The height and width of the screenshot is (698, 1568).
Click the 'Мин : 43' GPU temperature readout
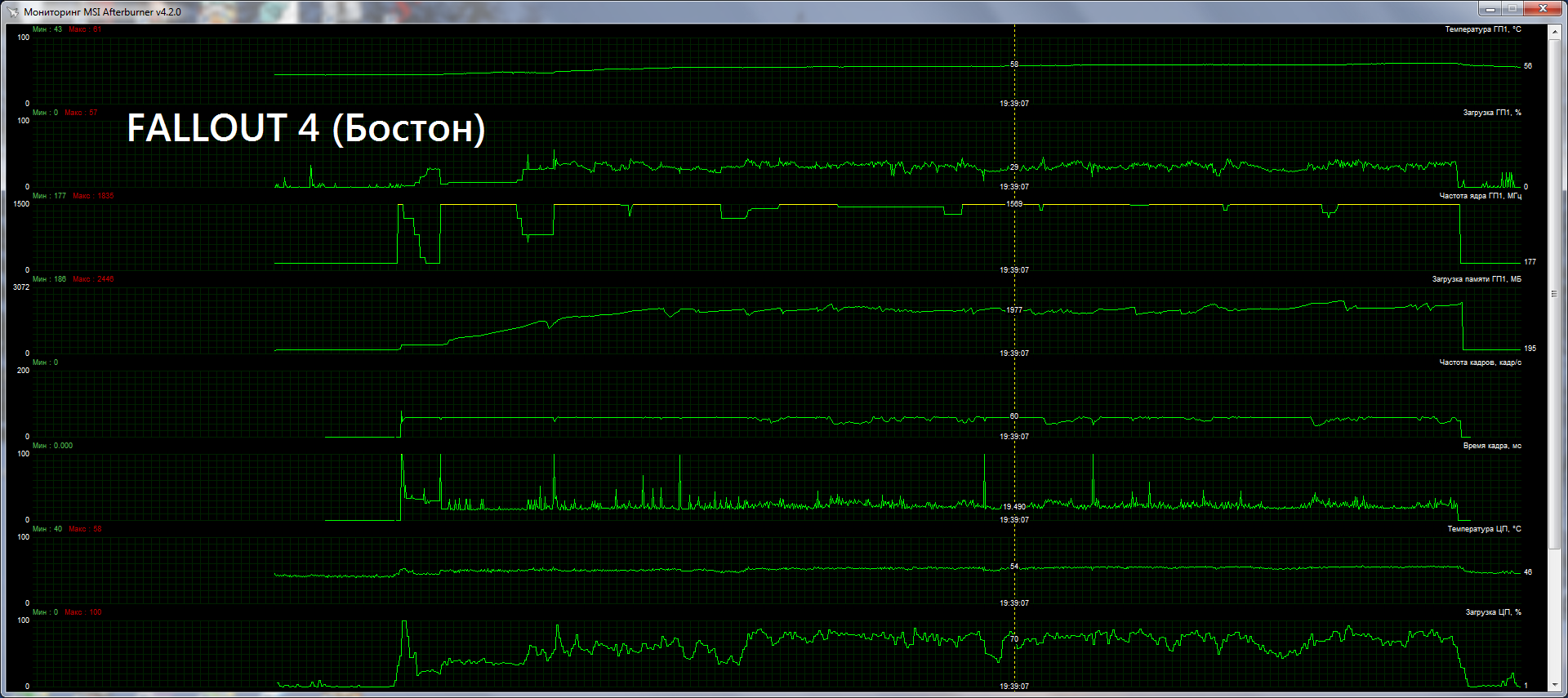(x=47, y=29)
